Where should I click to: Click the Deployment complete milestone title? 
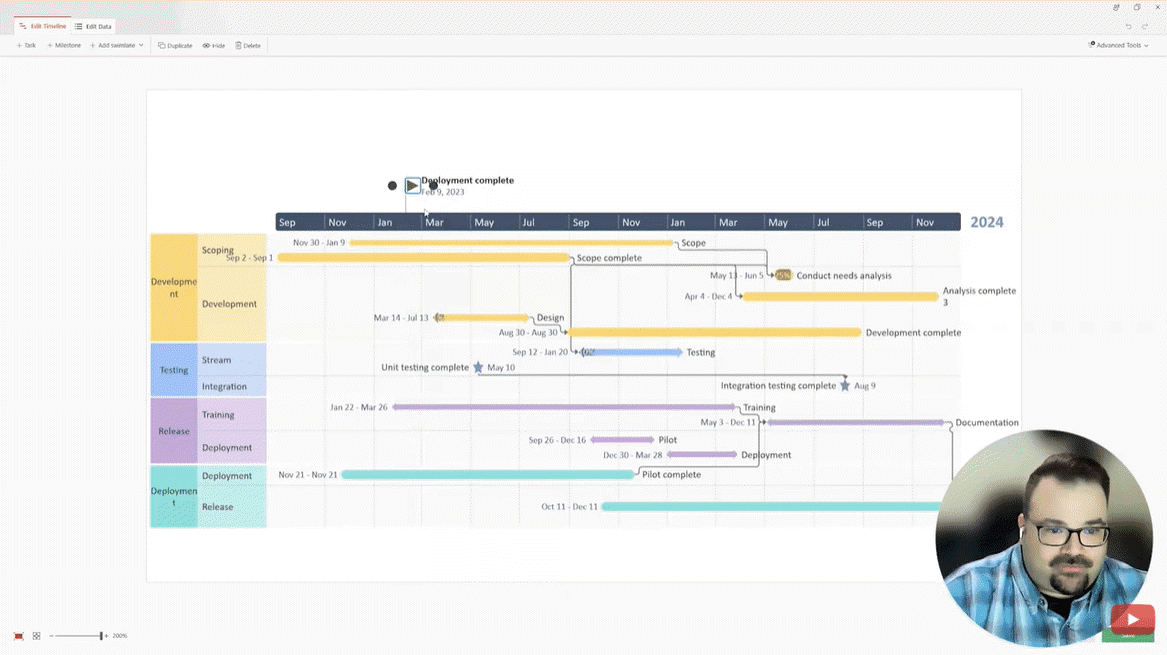click(x=467, y=180)
